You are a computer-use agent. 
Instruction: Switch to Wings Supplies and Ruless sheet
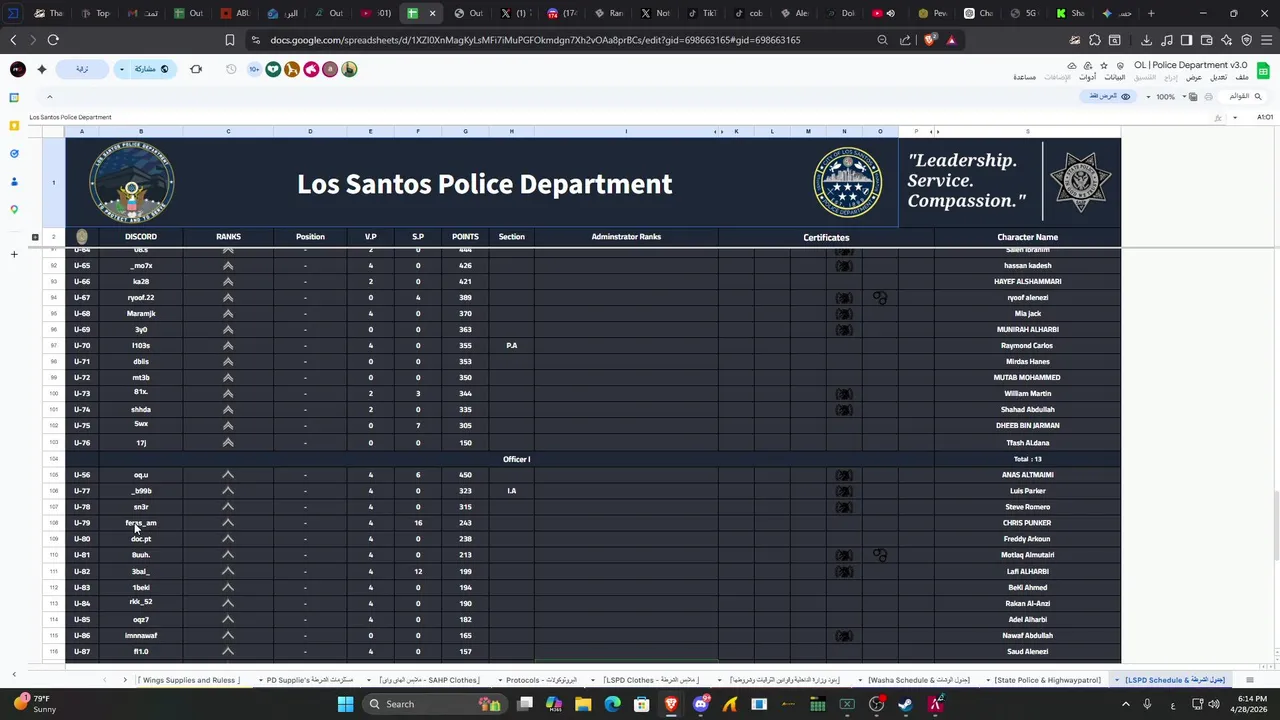tap(189, 680)
